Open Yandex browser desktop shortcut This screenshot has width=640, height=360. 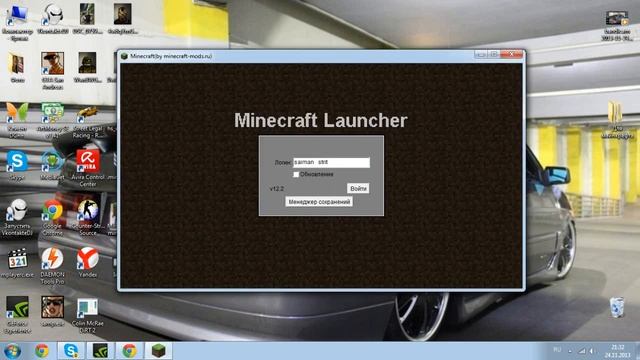pyautogui.click(x=88, y=263)
